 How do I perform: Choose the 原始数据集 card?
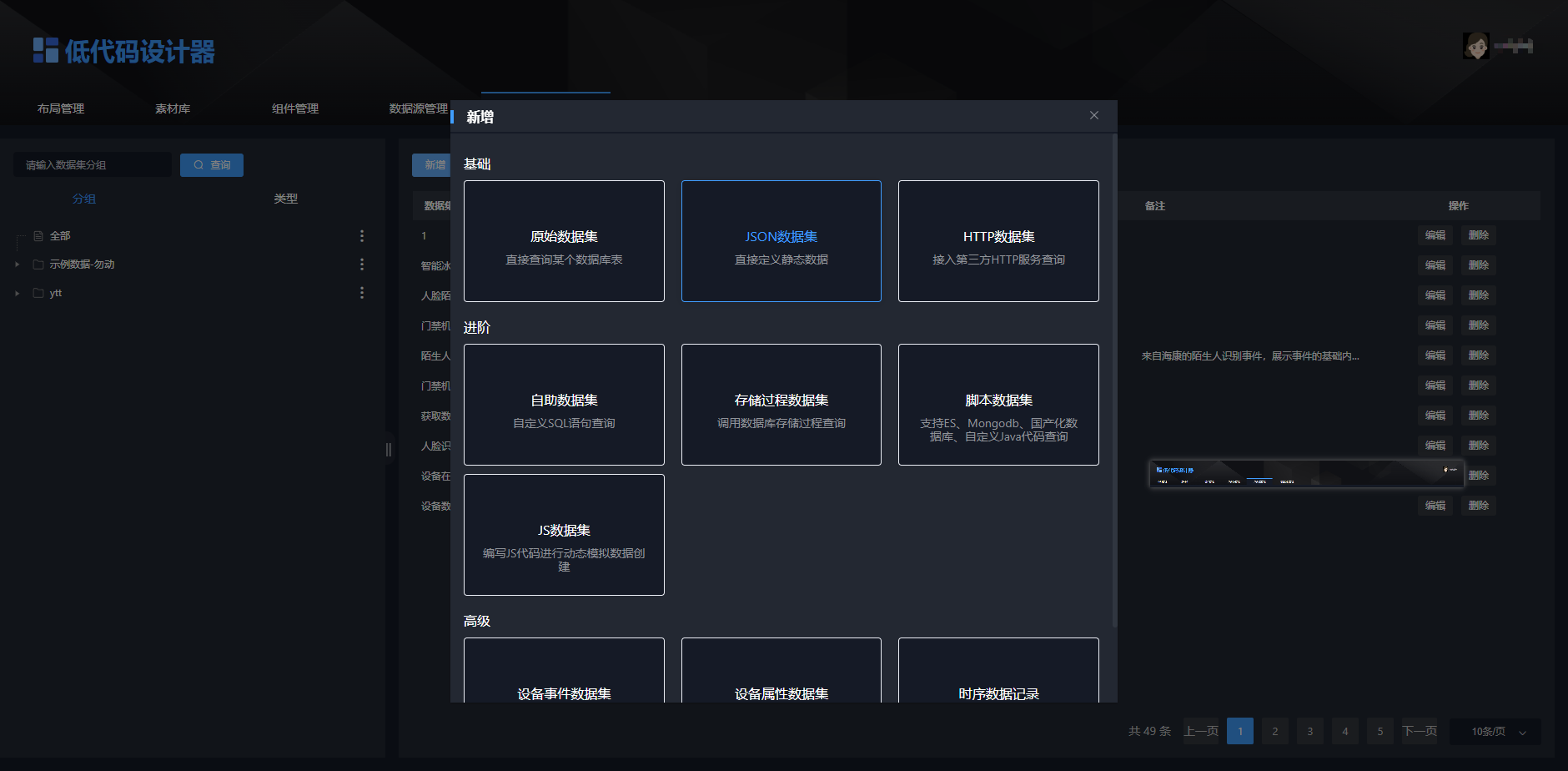click(x=564, y=241)
